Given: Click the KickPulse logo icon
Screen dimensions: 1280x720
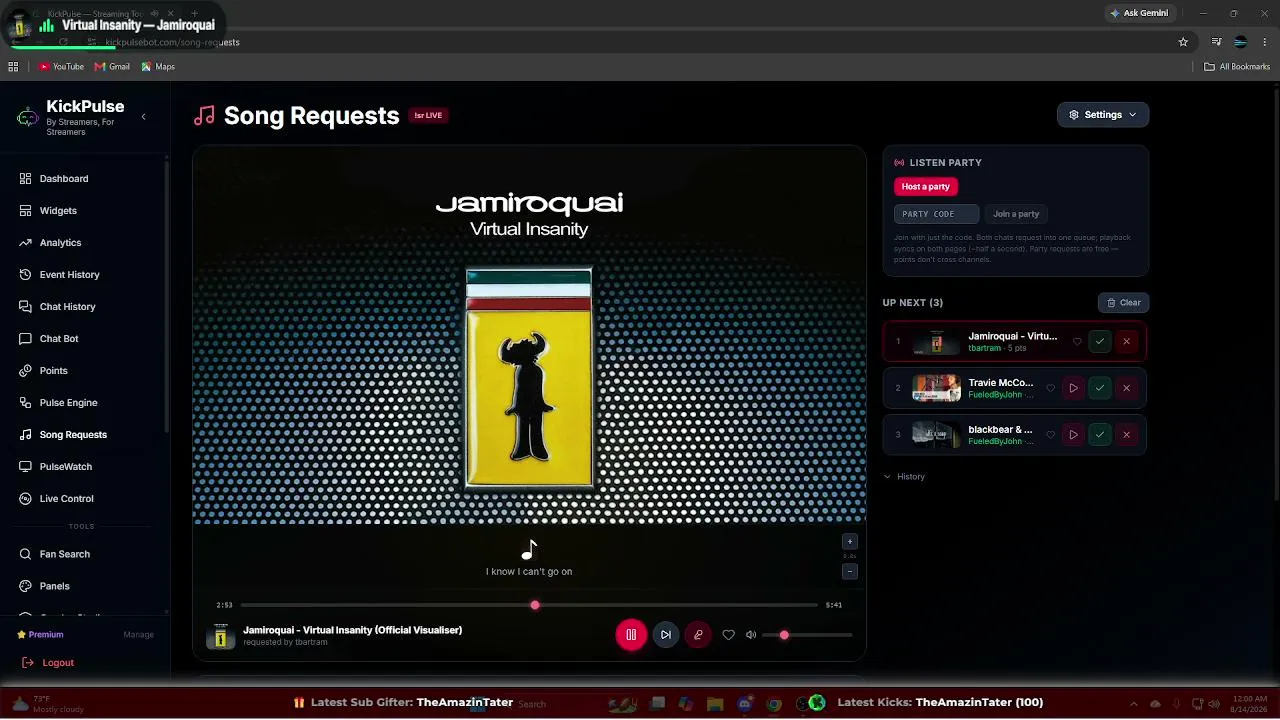Looking at the screenshot, I should (x=28, y=118).
